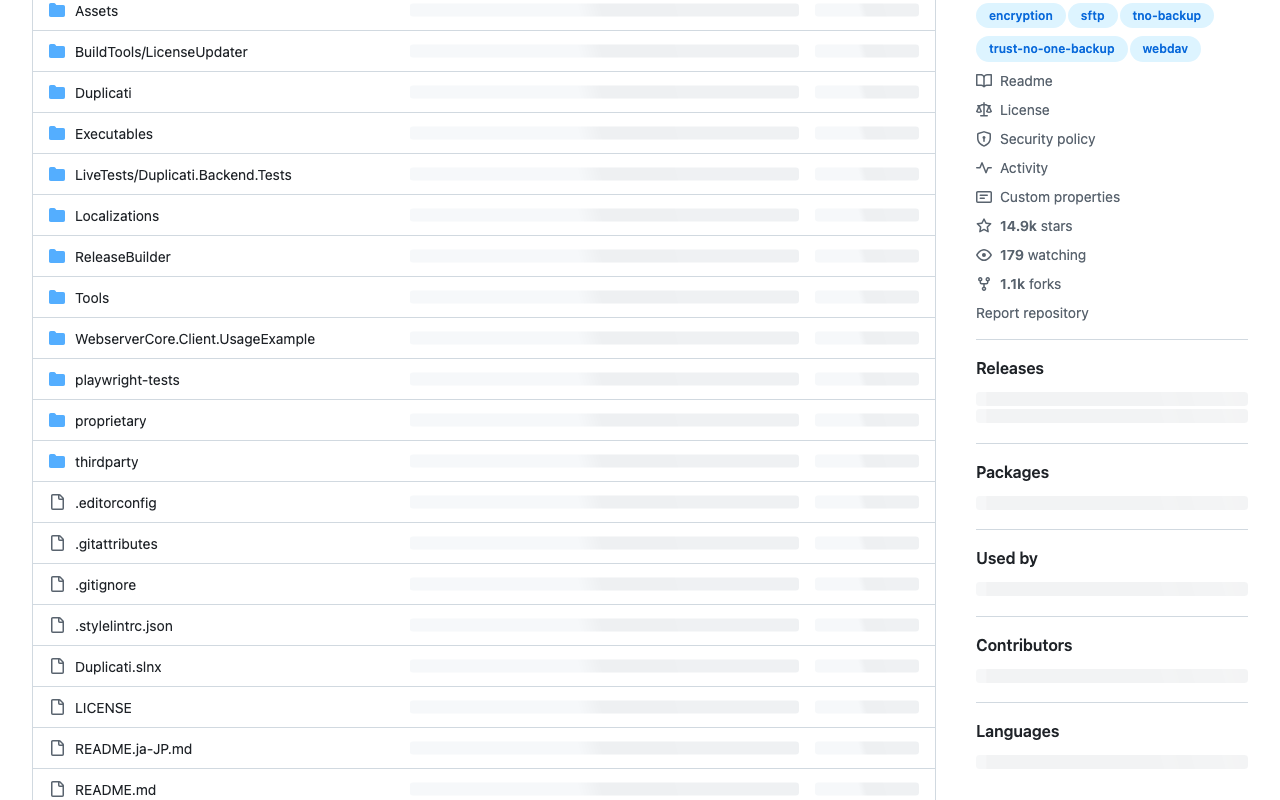Open the BuildTools/LicenseUpdater folder
This screenshot has width=1280, height=800.
[x=161, y=52]
